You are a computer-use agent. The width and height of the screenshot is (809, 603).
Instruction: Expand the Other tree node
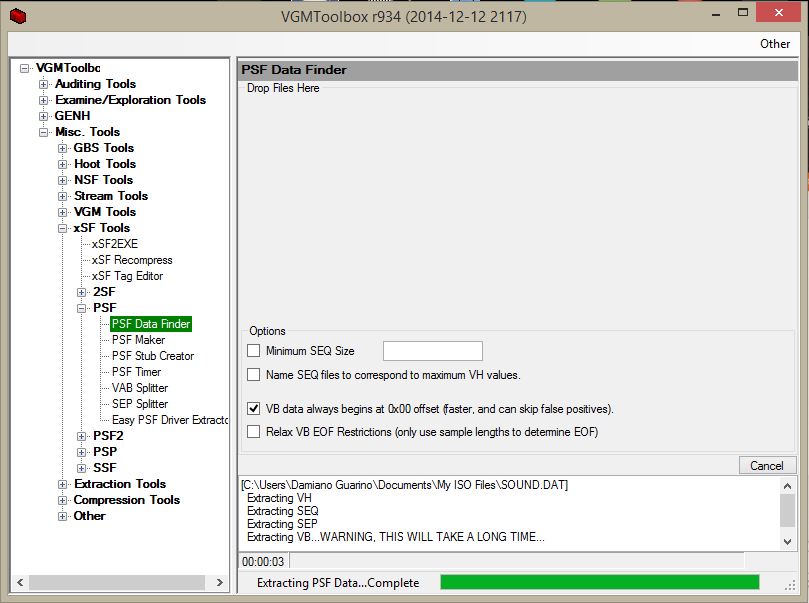click(62, 516)
